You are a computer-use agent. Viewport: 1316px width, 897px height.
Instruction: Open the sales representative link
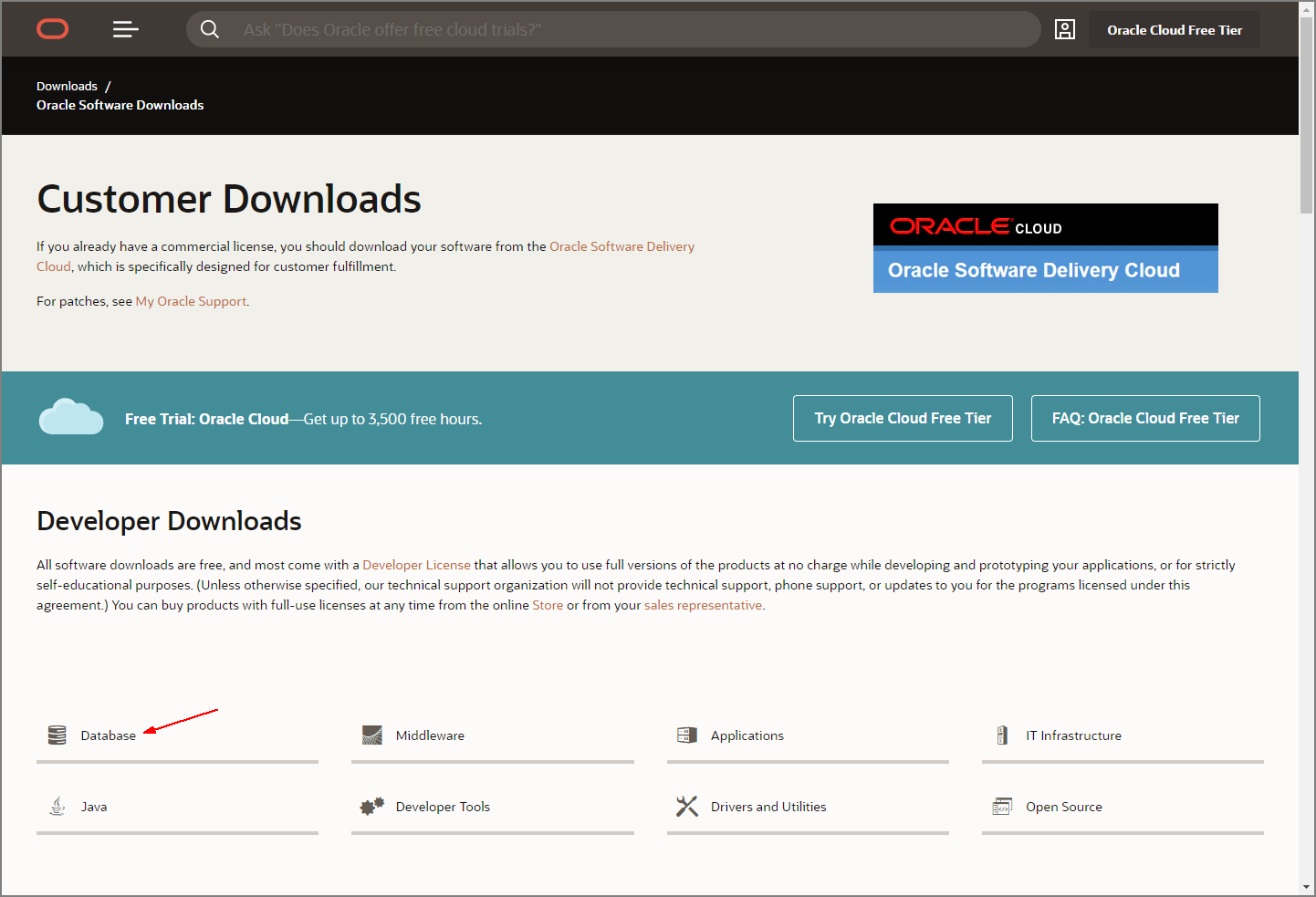[703, 605]
